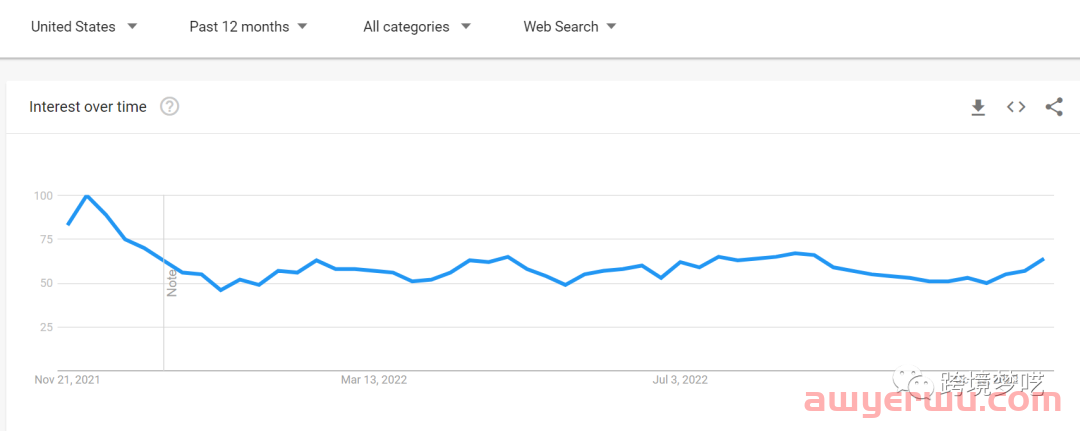
Task: Open the United States region dropdown
Action: pyautogui.click(x=84, y=27)
